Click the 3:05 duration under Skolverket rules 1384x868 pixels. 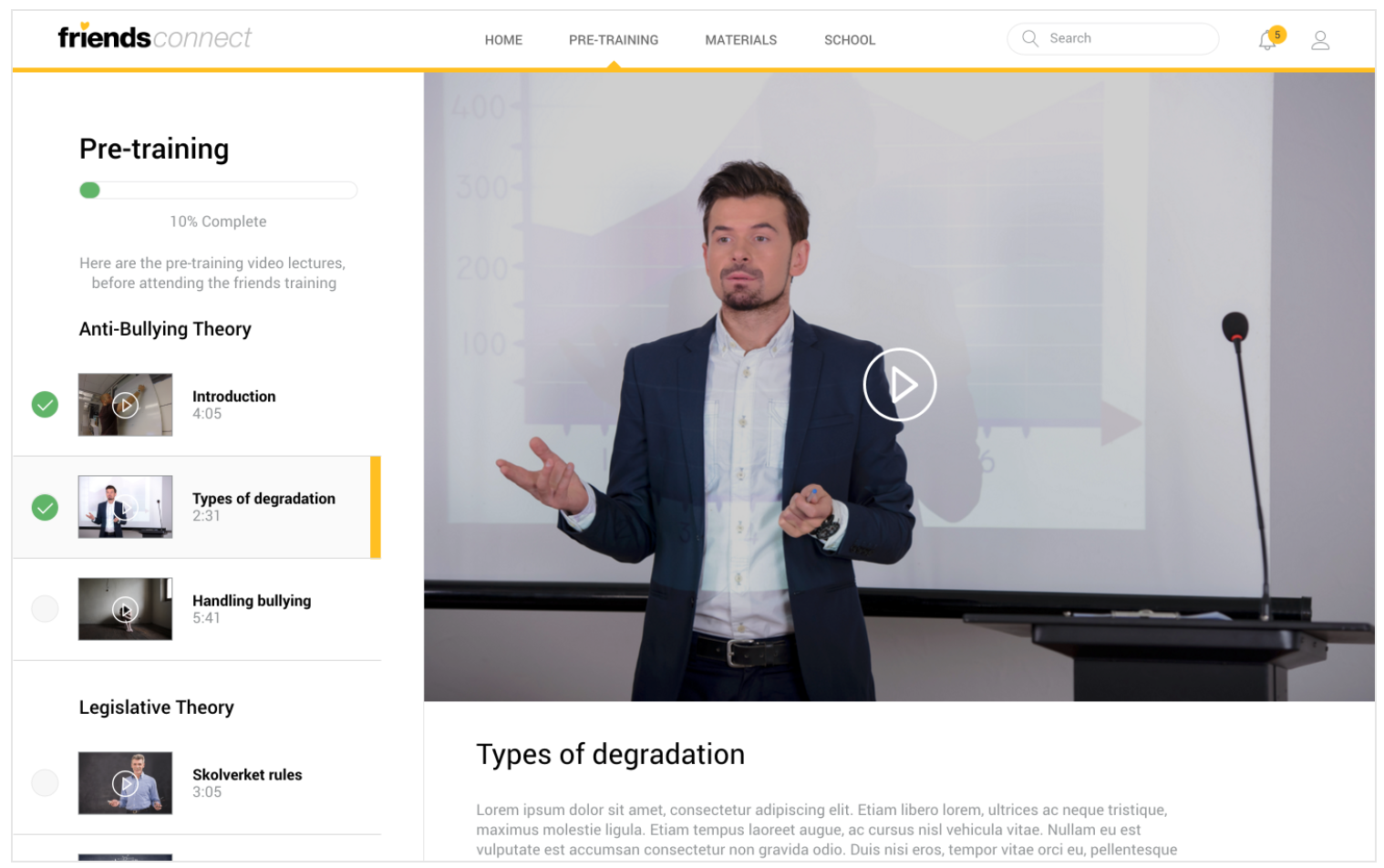207,792
